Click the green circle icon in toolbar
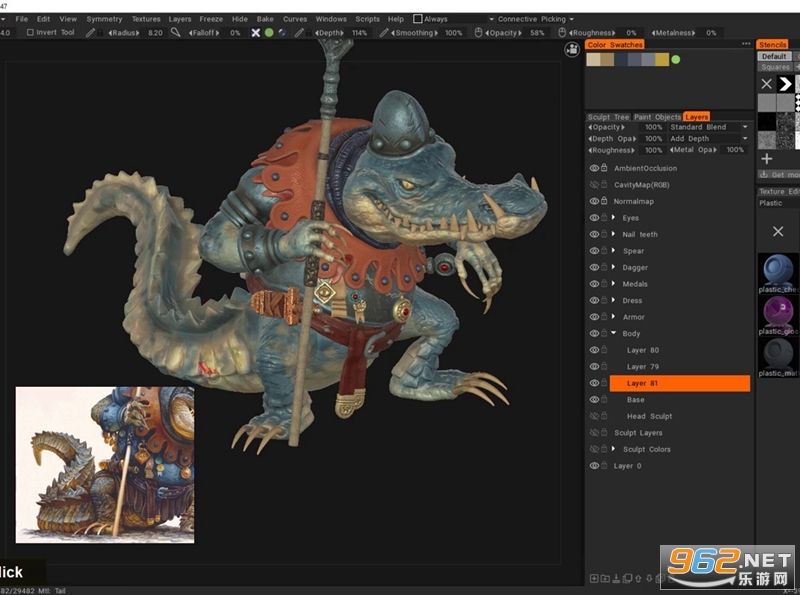Viewport: 800px width, 595px height. coord(269,33)
